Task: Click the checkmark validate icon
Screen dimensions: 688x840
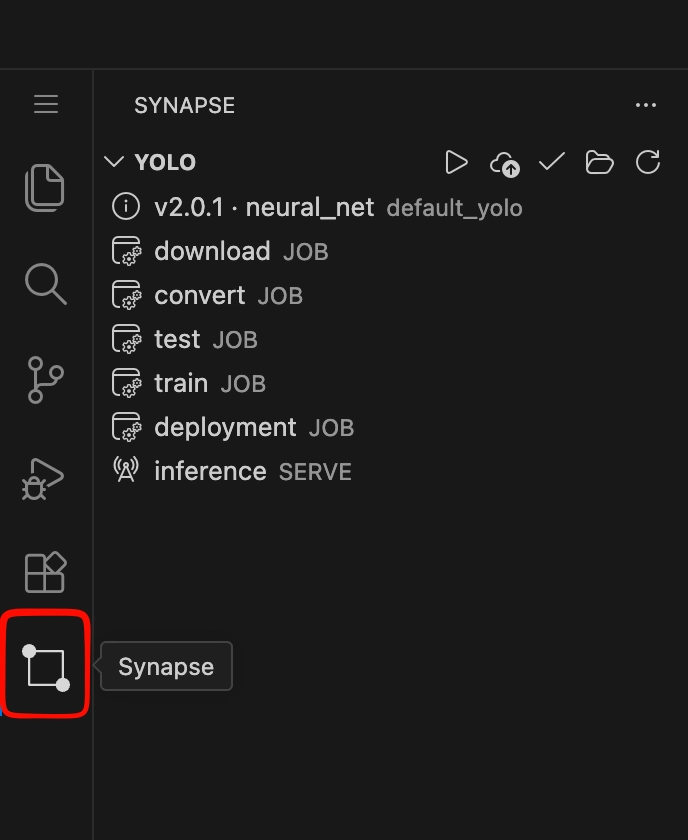Action: [x=552, y=162]
